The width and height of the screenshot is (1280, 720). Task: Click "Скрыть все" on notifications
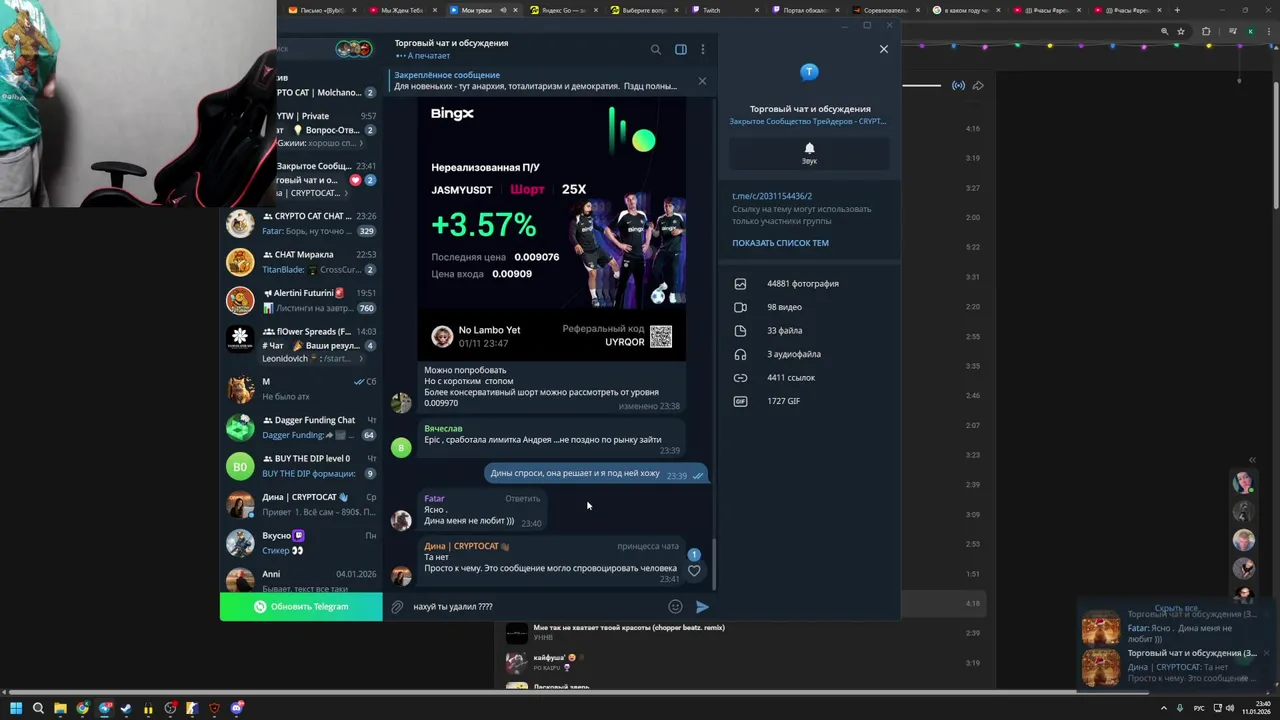coord(1176,608)
